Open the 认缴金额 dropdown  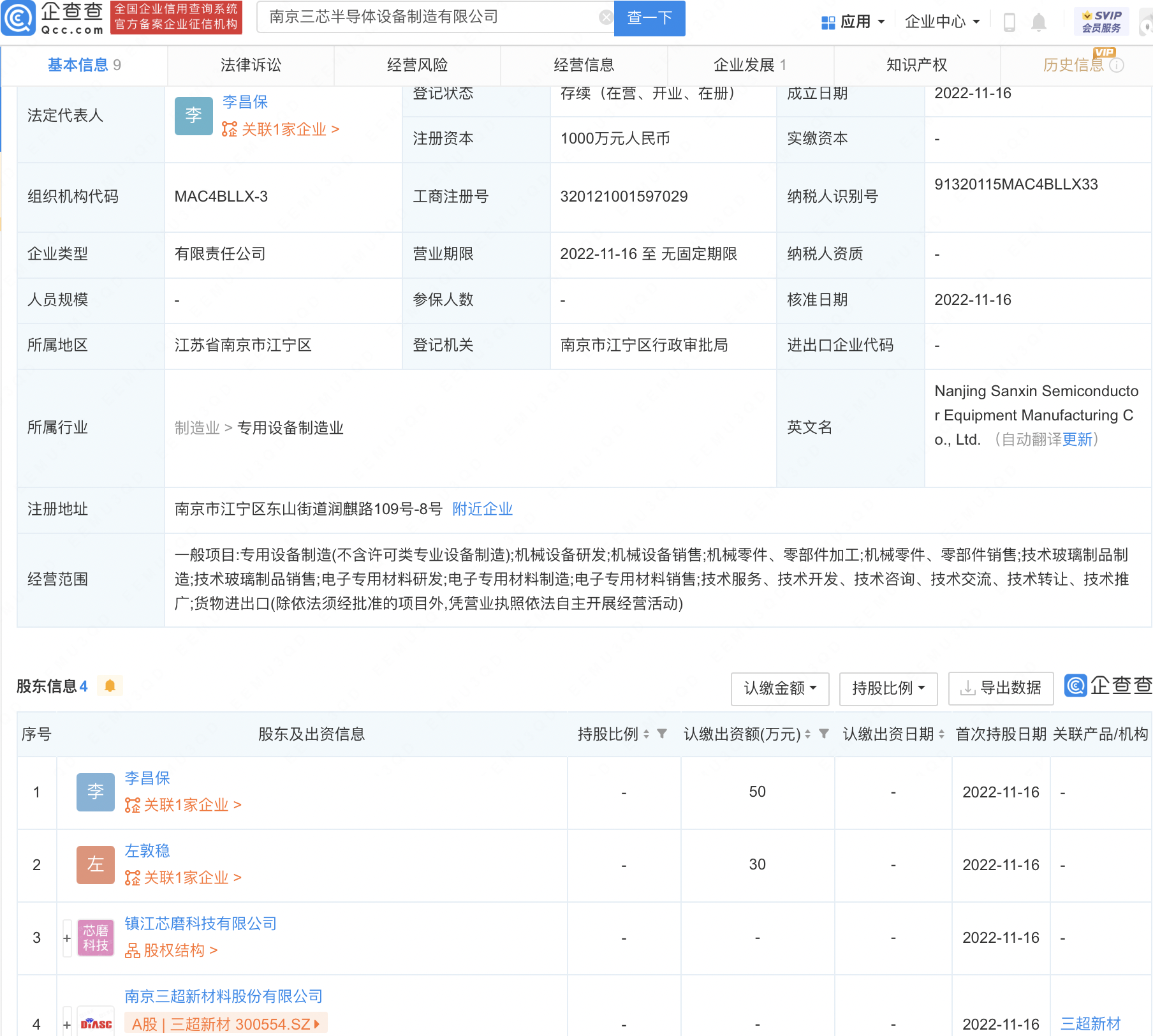[x=780, y=688]
